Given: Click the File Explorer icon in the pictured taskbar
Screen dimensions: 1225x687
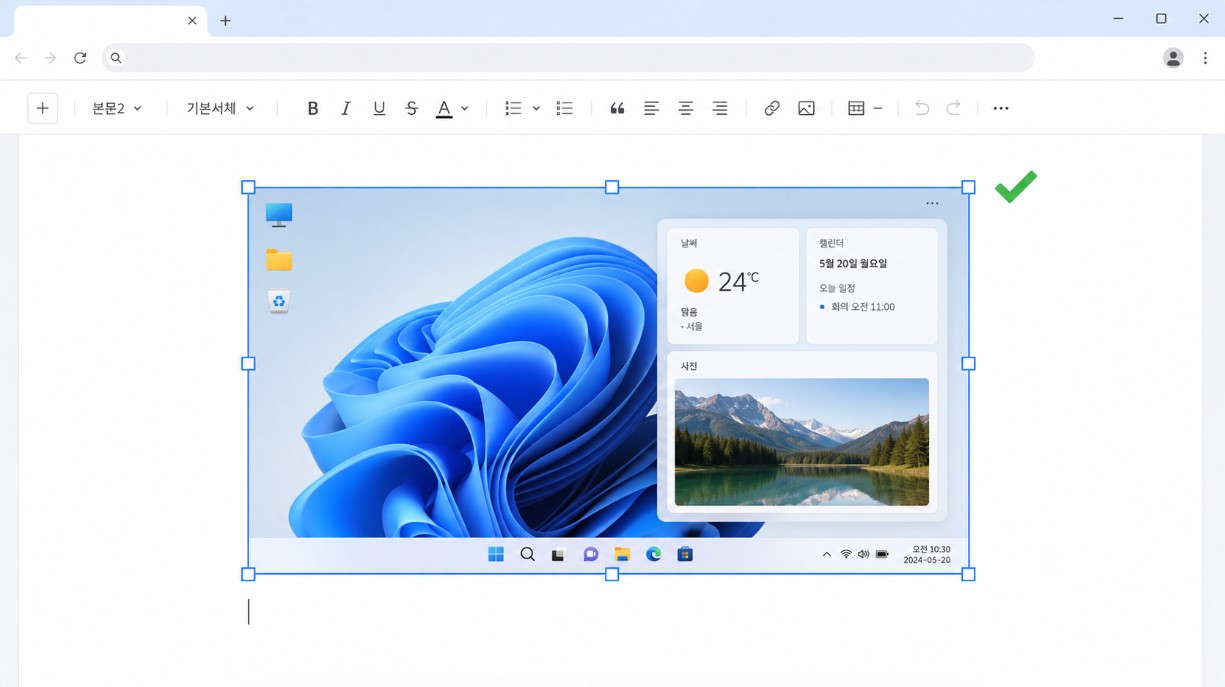Looking at the screenshot, I should click(x=622, y=554).
